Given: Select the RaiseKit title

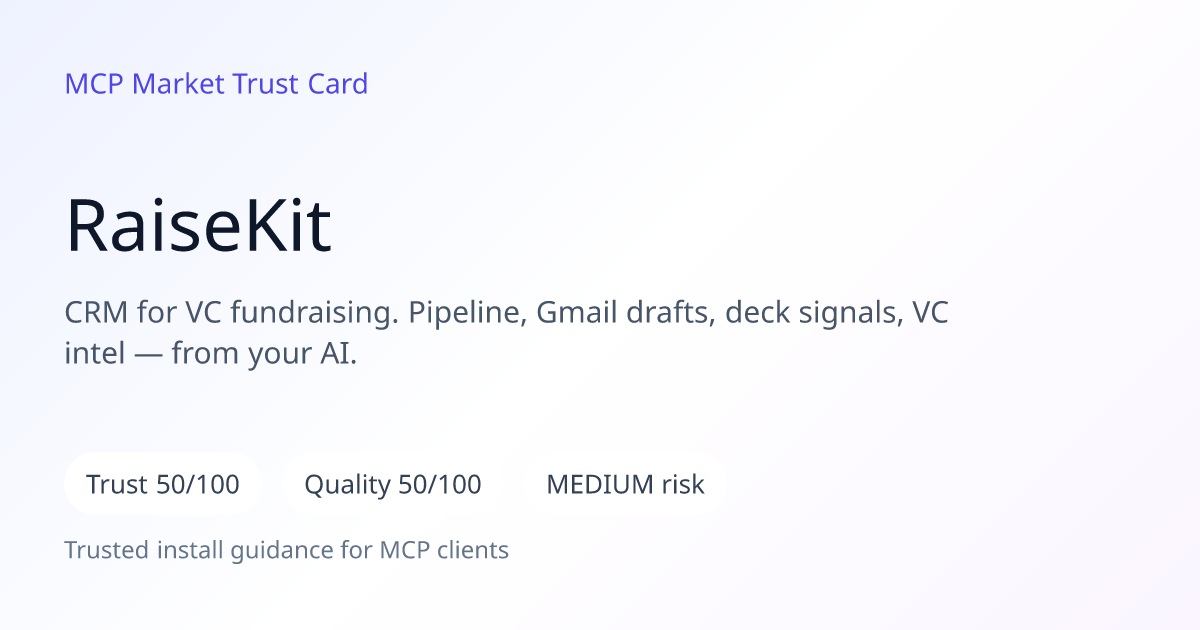Looking at the screenshot, I should tap(198, 227).
